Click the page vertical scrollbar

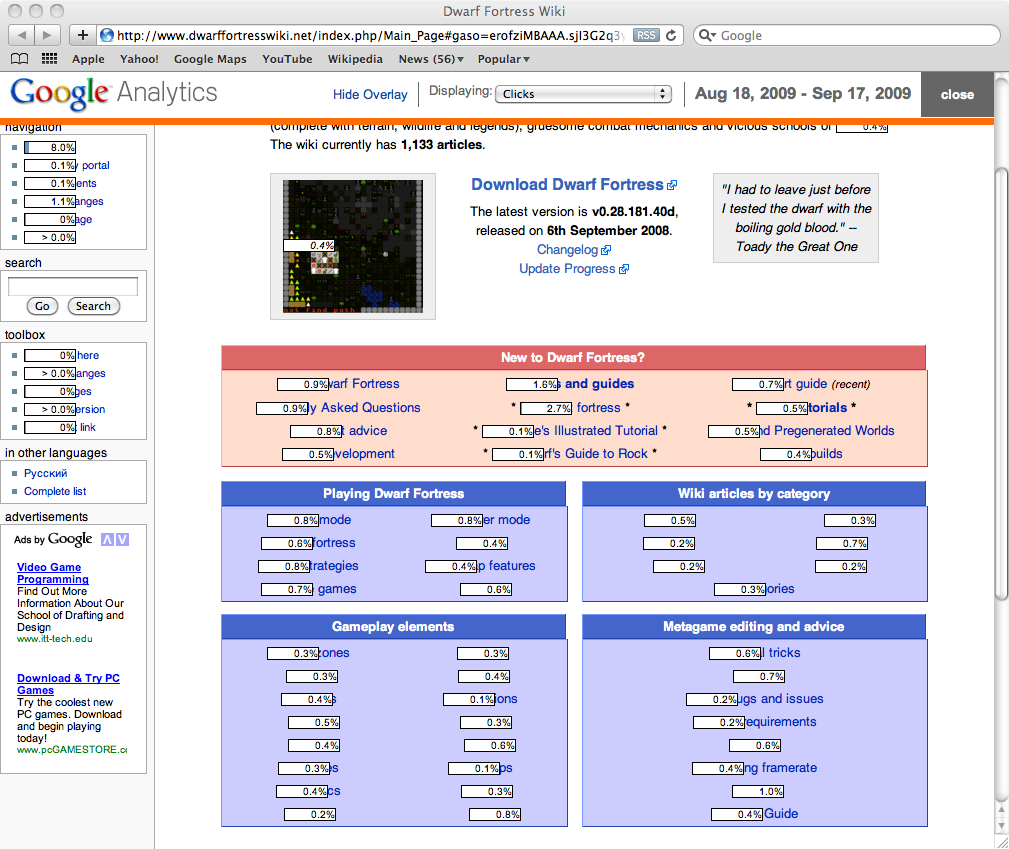pyautogui.click(x=1001, y=384)
